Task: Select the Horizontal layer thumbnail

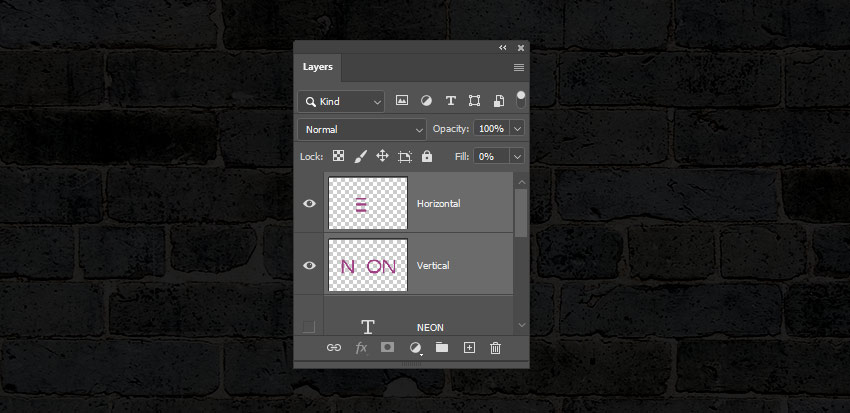Action: point(368,203)
